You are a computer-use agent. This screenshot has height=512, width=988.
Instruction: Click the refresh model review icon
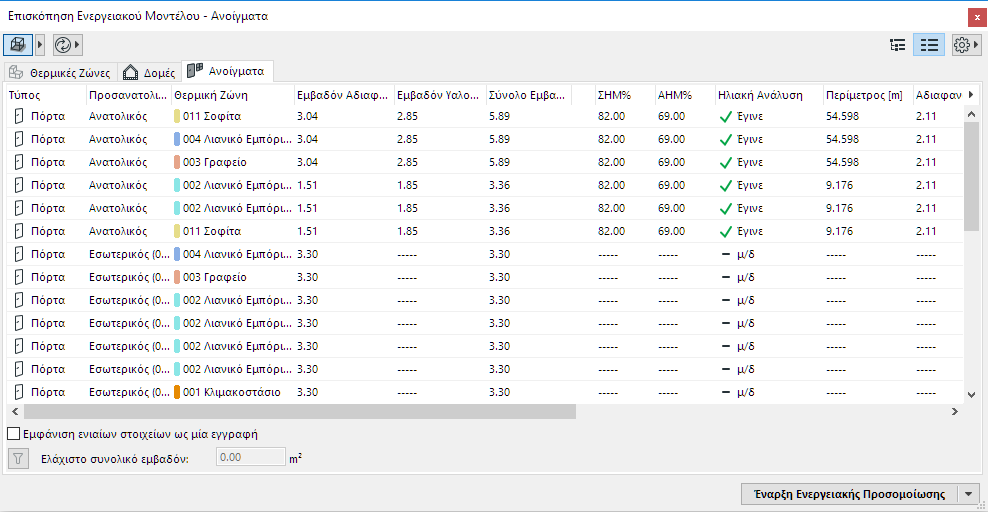tap(63, 45)
